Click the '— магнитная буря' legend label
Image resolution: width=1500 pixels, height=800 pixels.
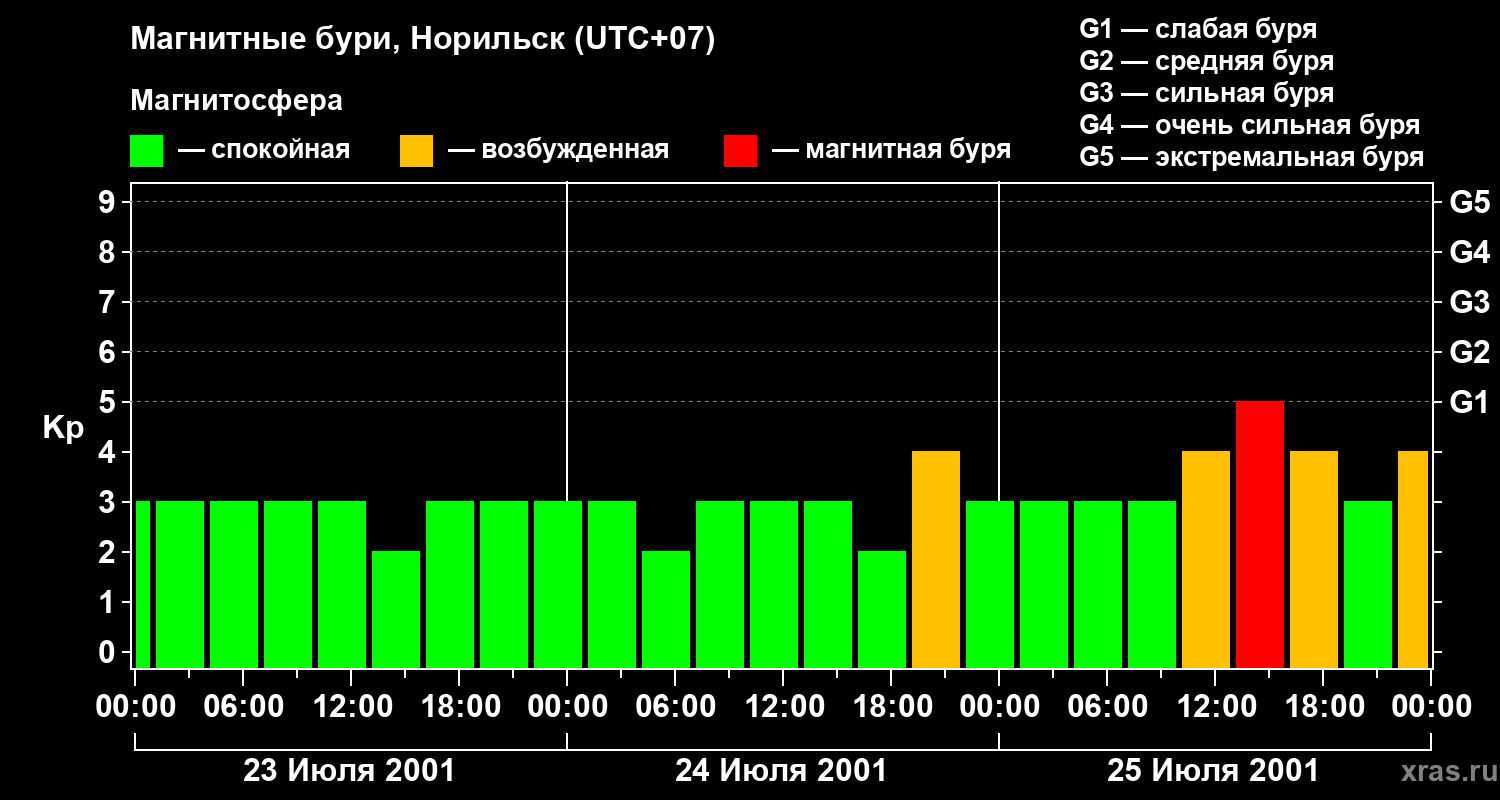(891, 150)
